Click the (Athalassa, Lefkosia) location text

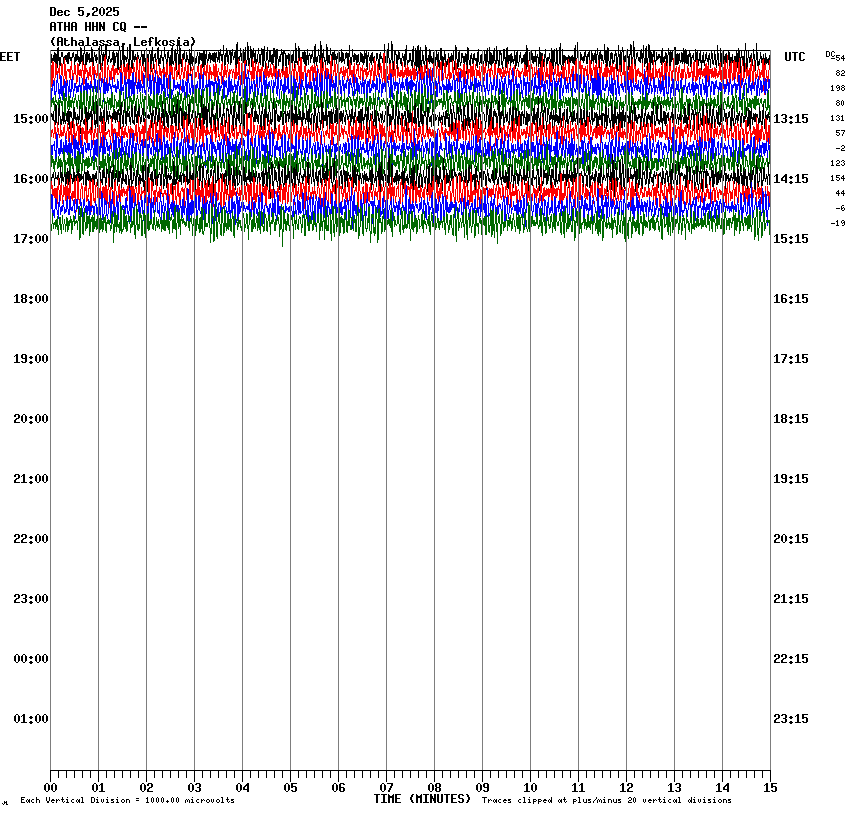point(122,42)
